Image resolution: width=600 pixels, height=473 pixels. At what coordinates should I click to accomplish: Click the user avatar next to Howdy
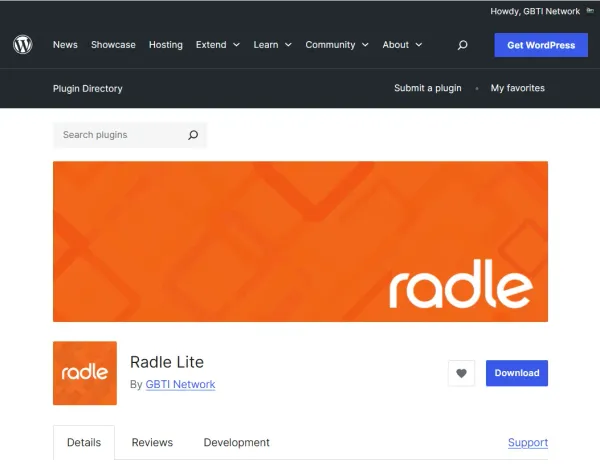[x=590, y=11]
